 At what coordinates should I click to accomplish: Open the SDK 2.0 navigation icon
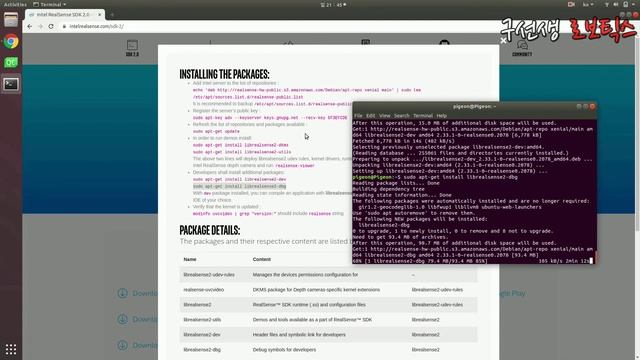click(x=132, y=48)
